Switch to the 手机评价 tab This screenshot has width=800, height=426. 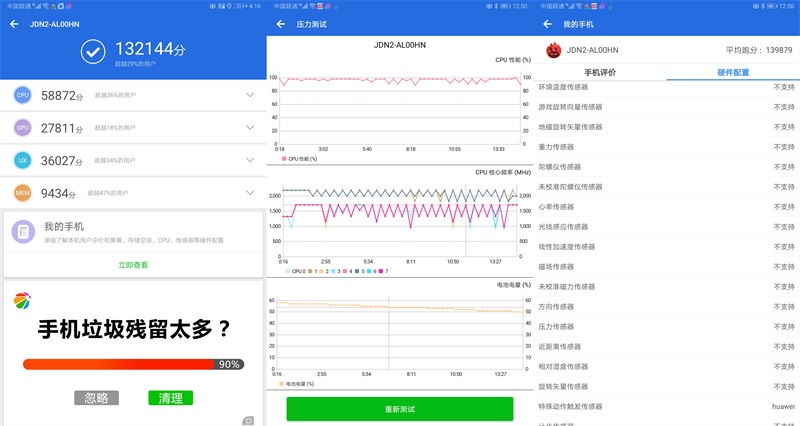(x=600, y=72)
